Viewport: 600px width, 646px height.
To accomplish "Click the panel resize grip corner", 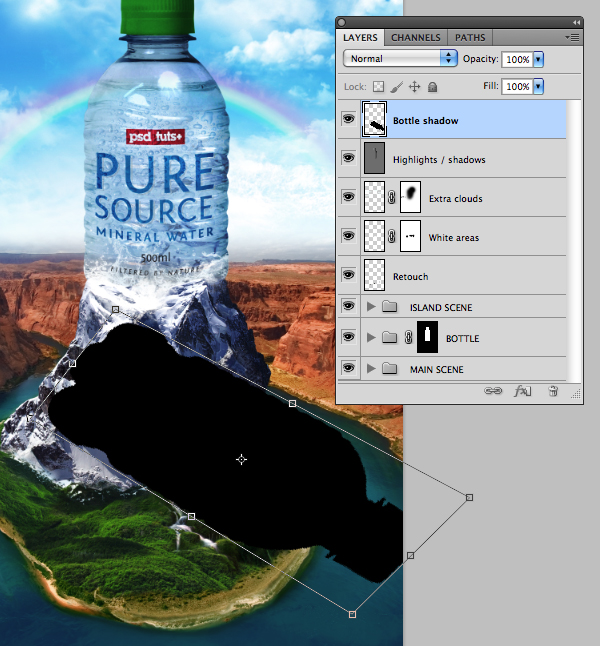I will (576, 394).
